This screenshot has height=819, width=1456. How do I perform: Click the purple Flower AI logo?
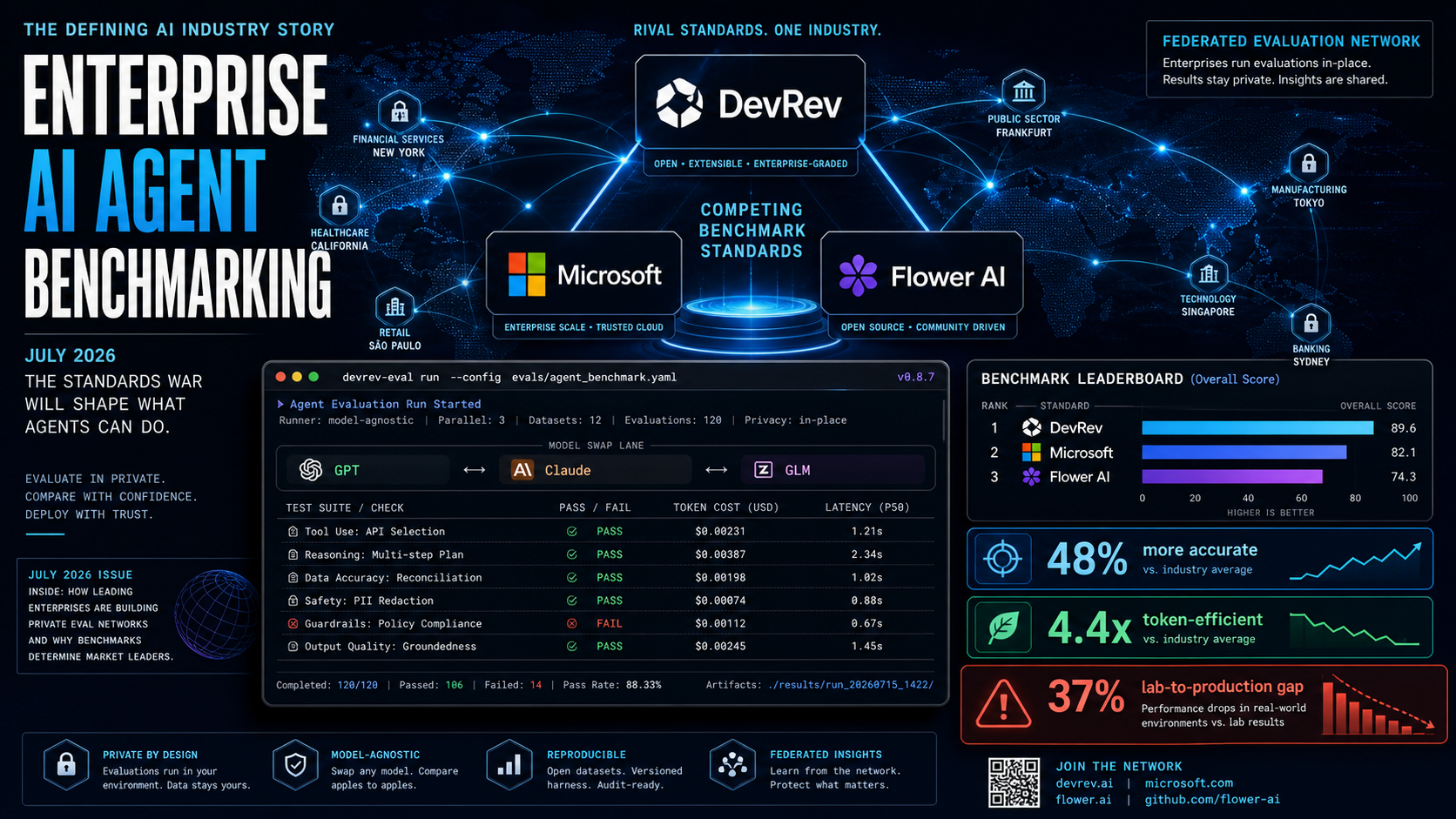pos(859,276)
